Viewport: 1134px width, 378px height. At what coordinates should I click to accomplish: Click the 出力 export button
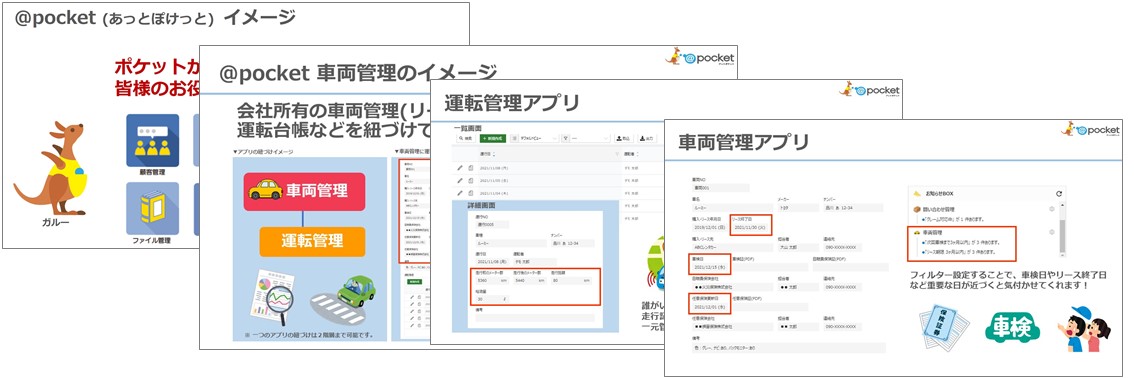coord(647,137)
